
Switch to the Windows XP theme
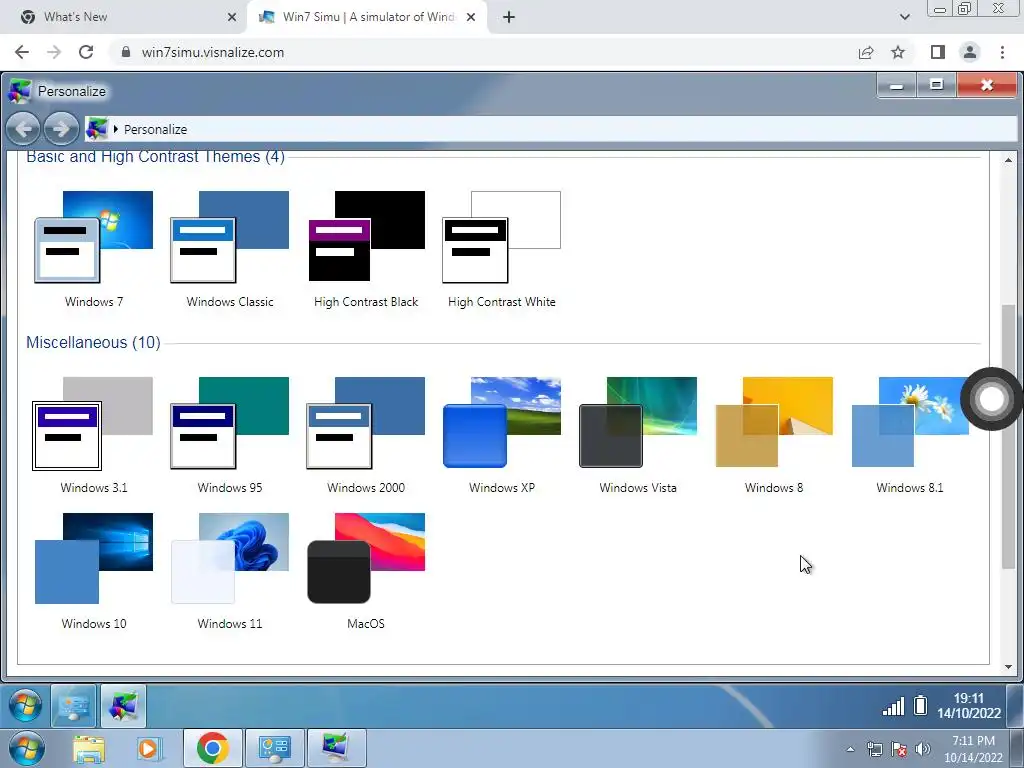point(502,436)
